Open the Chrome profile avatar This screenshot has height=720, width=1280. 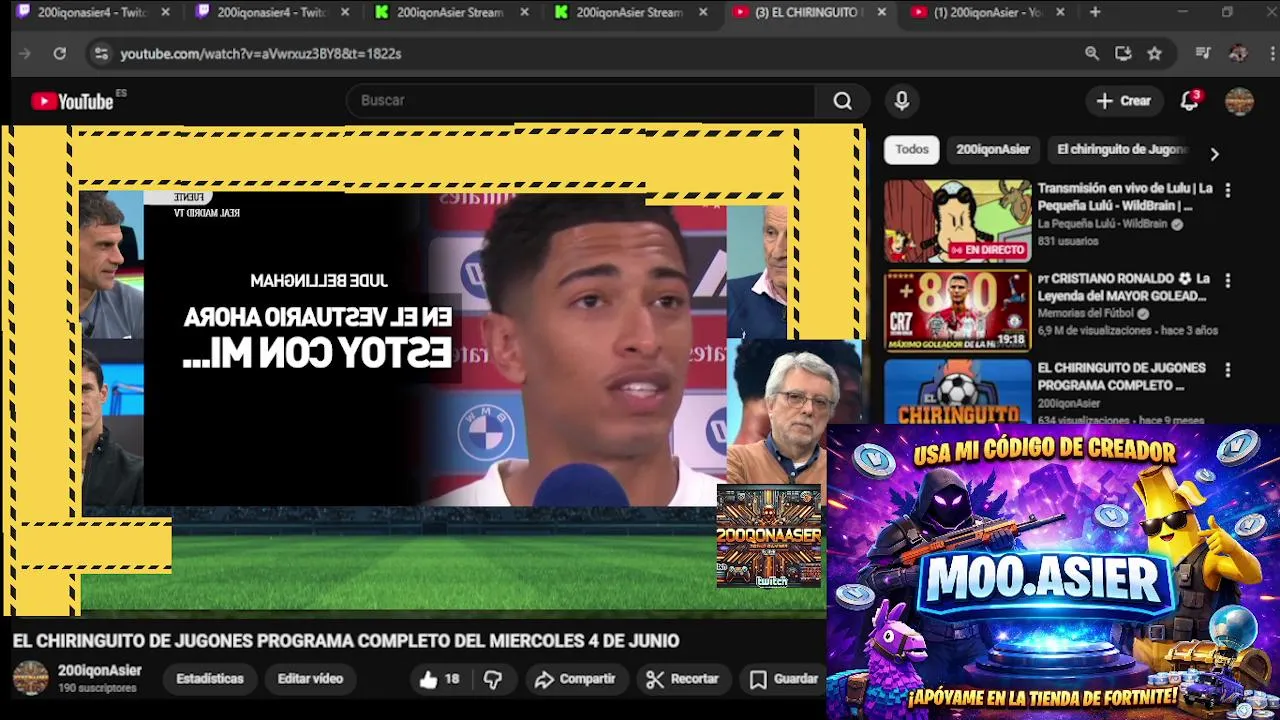(1238, 53)
